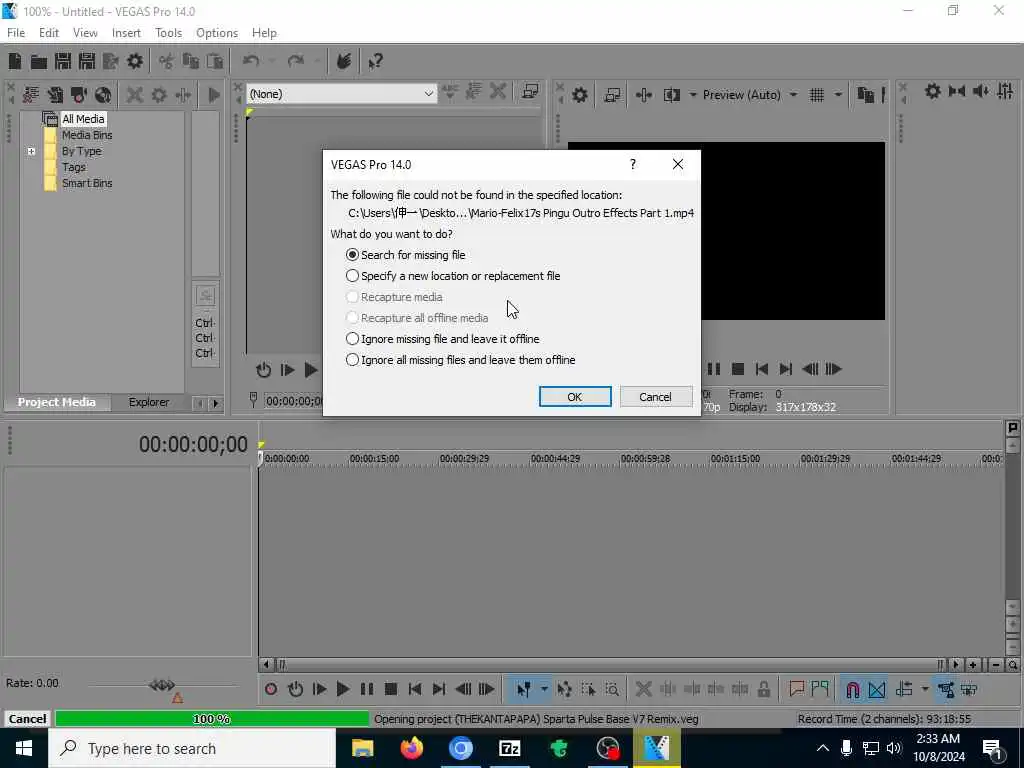Click Play in the timeline transport bar
Viewport: 1024px width, 768px height.
[342, 689]
